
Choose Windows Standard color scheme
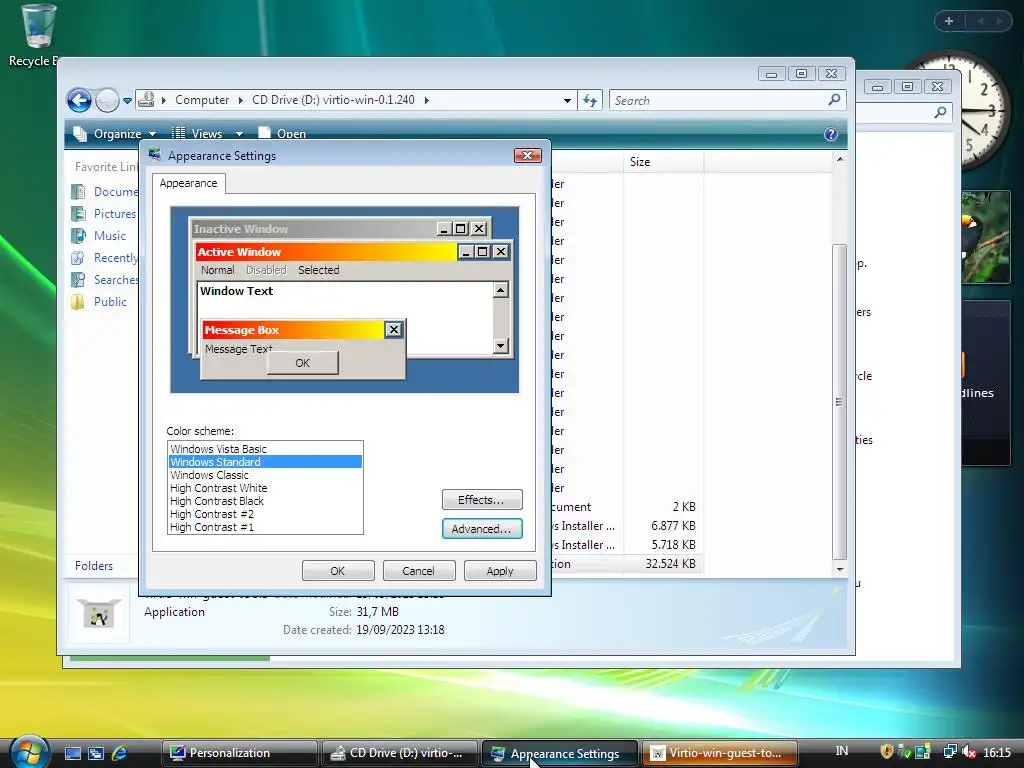coord(264,462)
